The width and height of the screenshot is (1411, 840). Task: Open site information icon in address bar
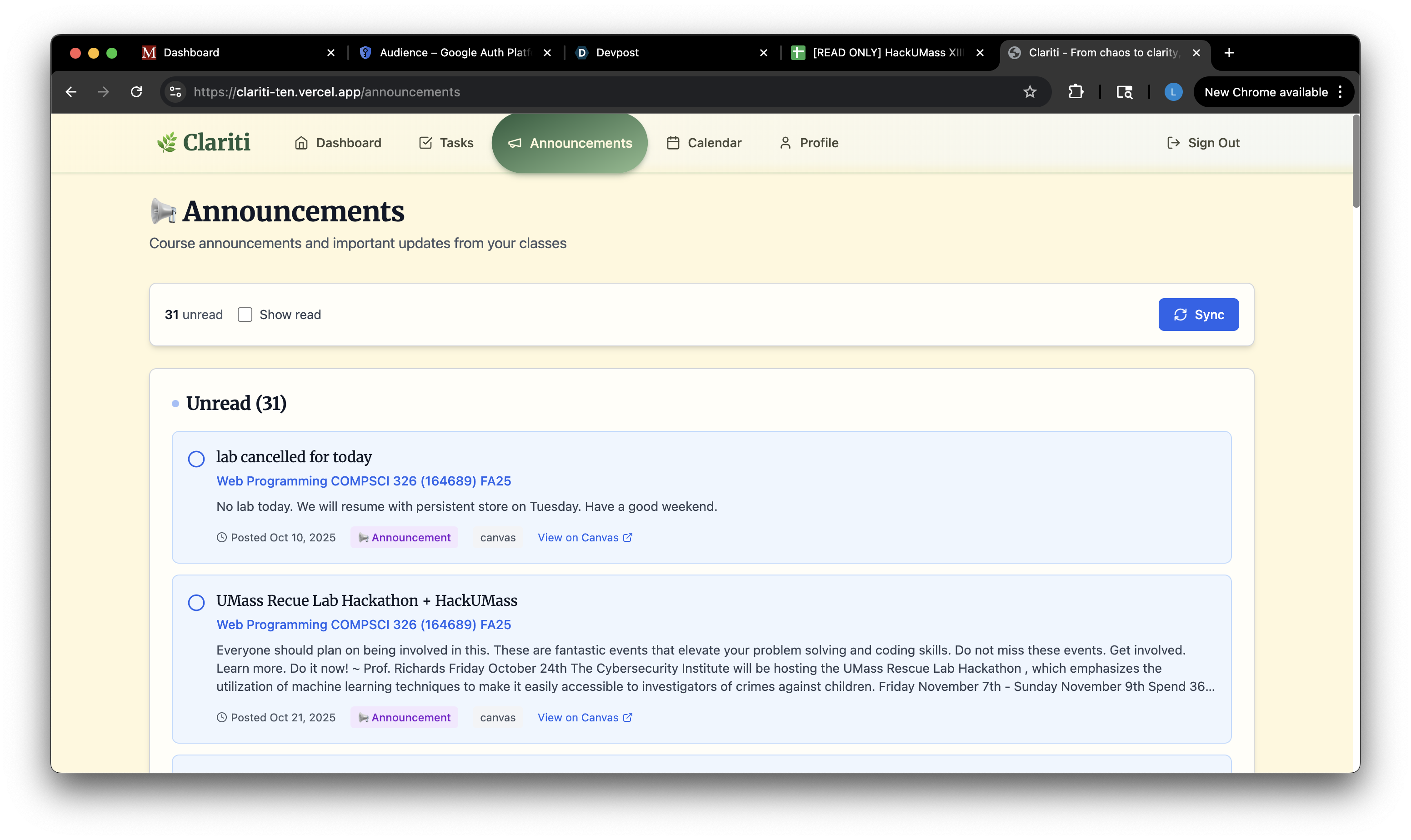pos(175,92)
